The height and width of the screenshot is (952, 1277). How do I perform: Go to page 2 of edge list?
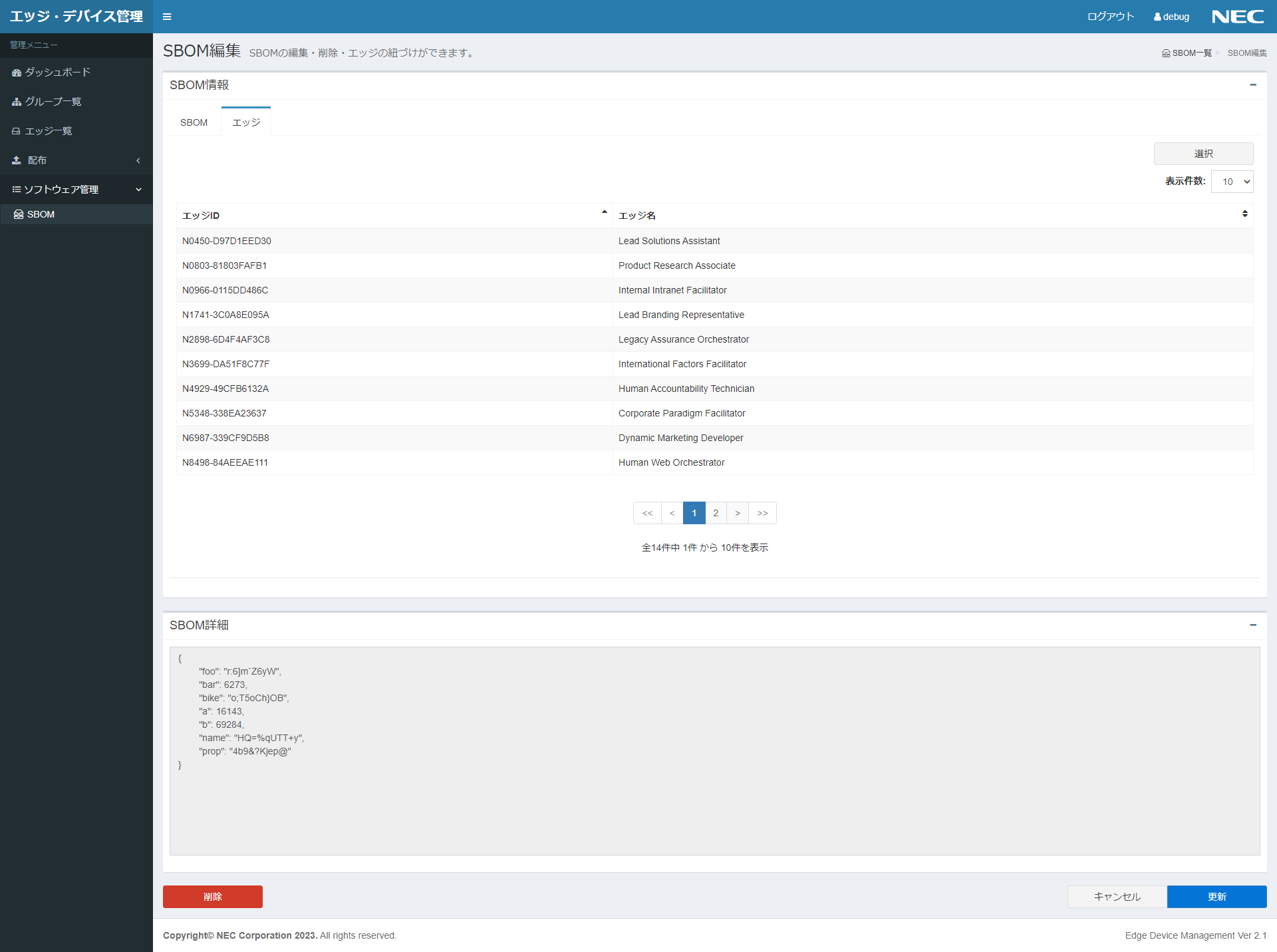pos(716,512)
